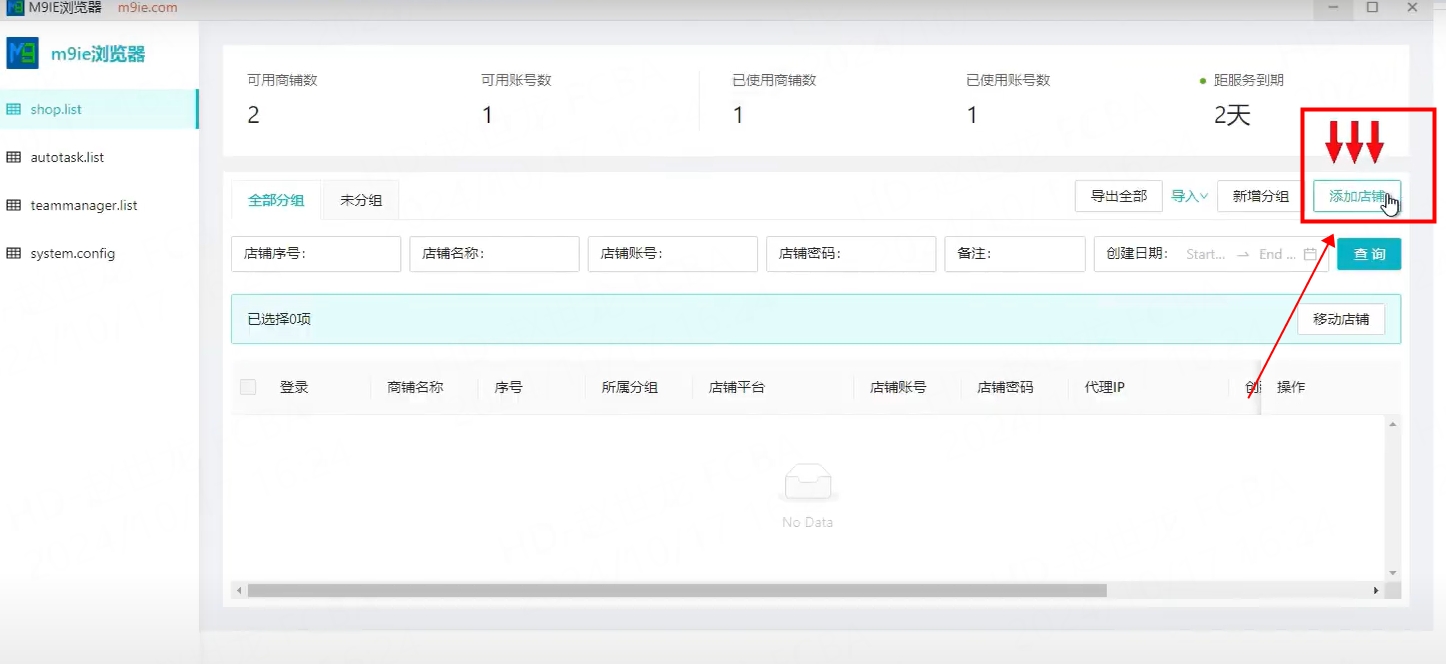Open the 创建日期 Start date picker

(1205, 254)
